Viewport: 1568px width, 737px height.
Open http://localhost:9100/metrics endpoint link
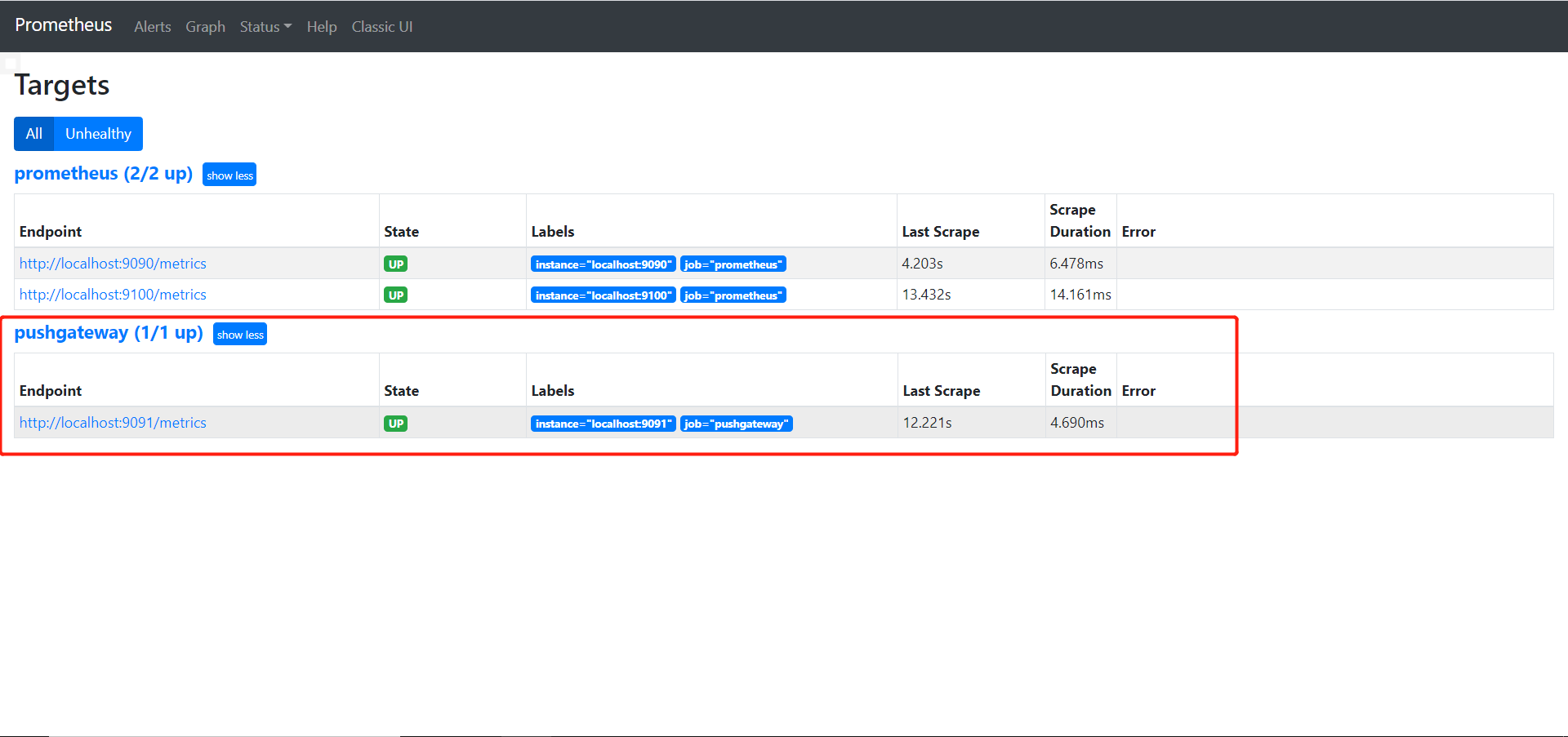[x=113, y=295]
